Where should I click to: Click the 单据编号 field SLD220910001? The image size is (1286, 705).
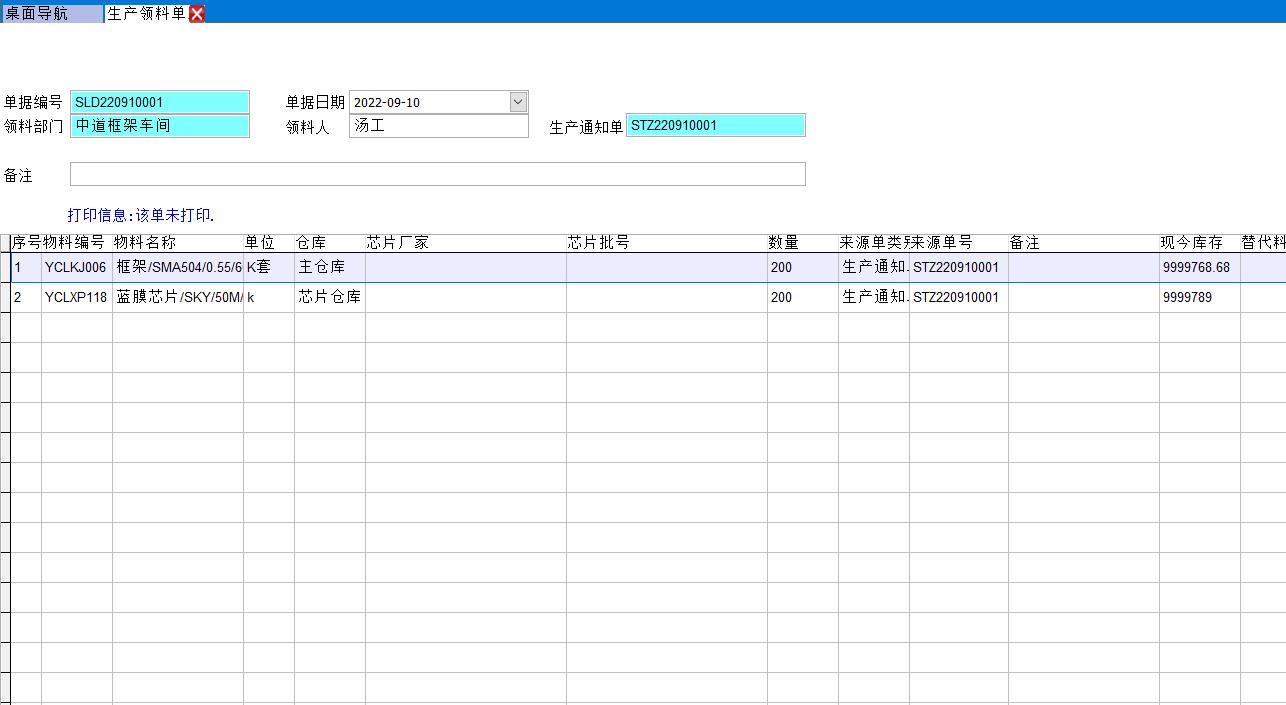tap(159, 102)
